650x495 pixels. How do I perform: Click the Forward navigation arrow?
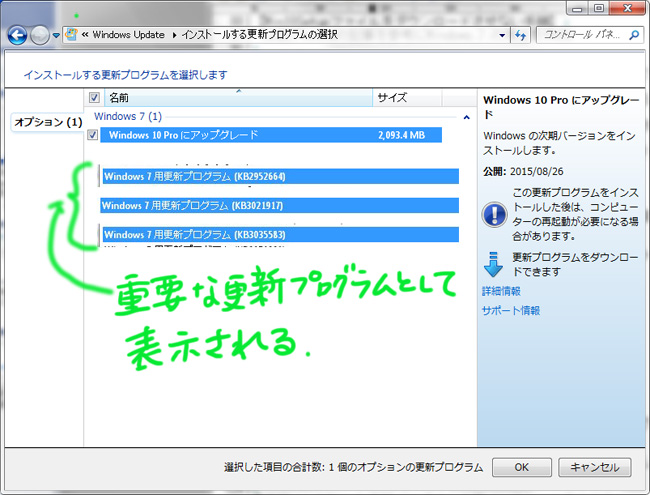pyautogui.click(x=40, y=35)
